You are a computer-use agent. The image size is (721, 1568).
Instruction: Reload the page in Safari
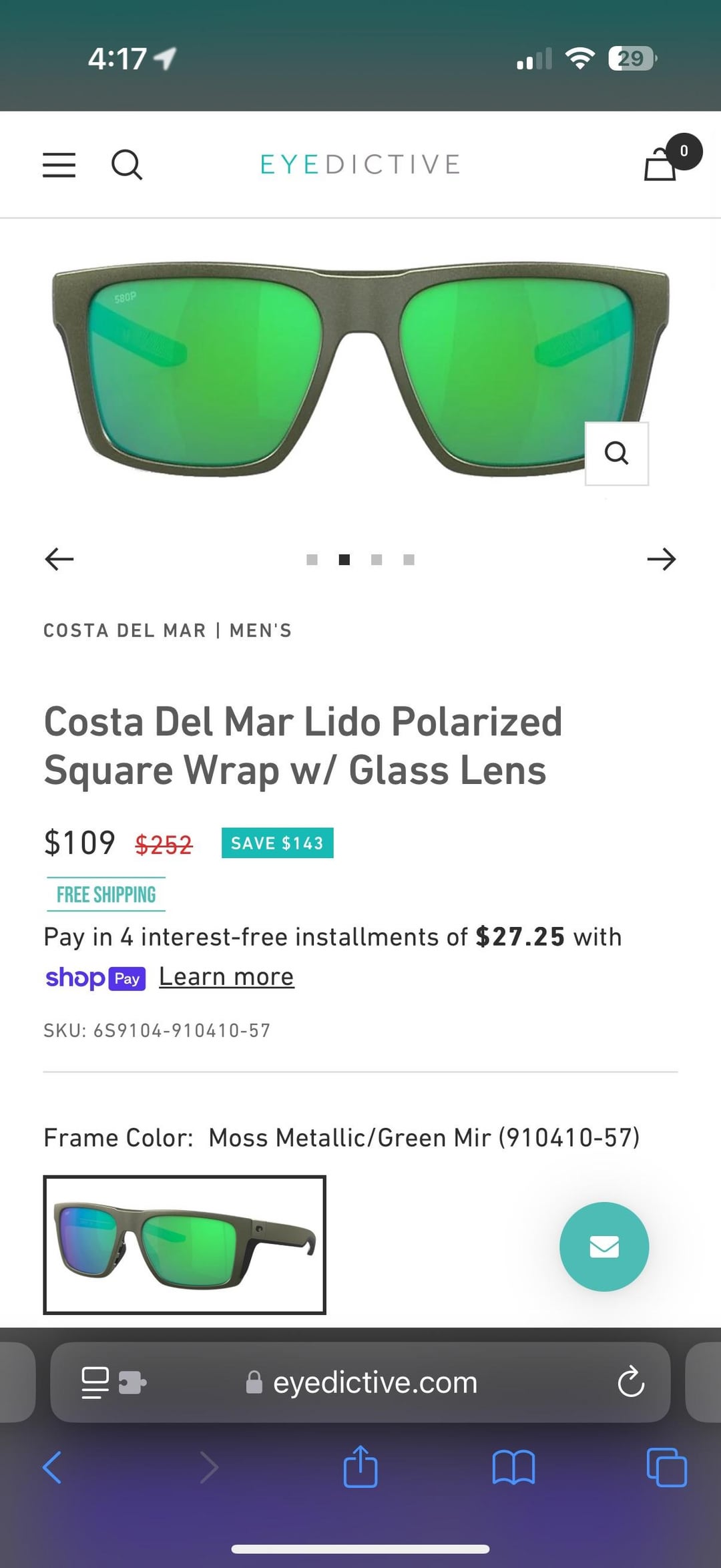coord(630,1382)
